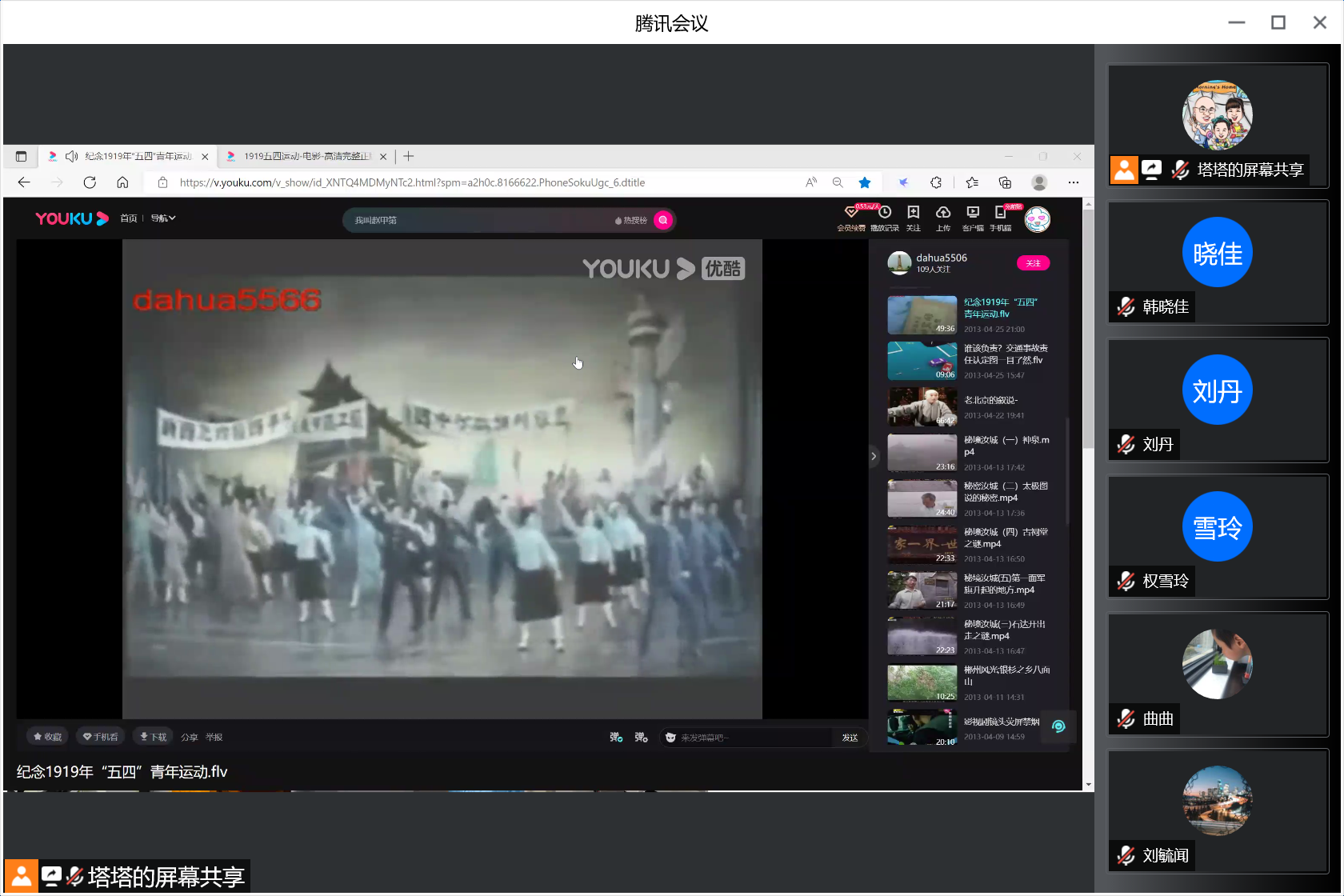Viewport: 1344px width, 896px height.
Task: Click the pink Youku search icon
Action: point(663,220)
